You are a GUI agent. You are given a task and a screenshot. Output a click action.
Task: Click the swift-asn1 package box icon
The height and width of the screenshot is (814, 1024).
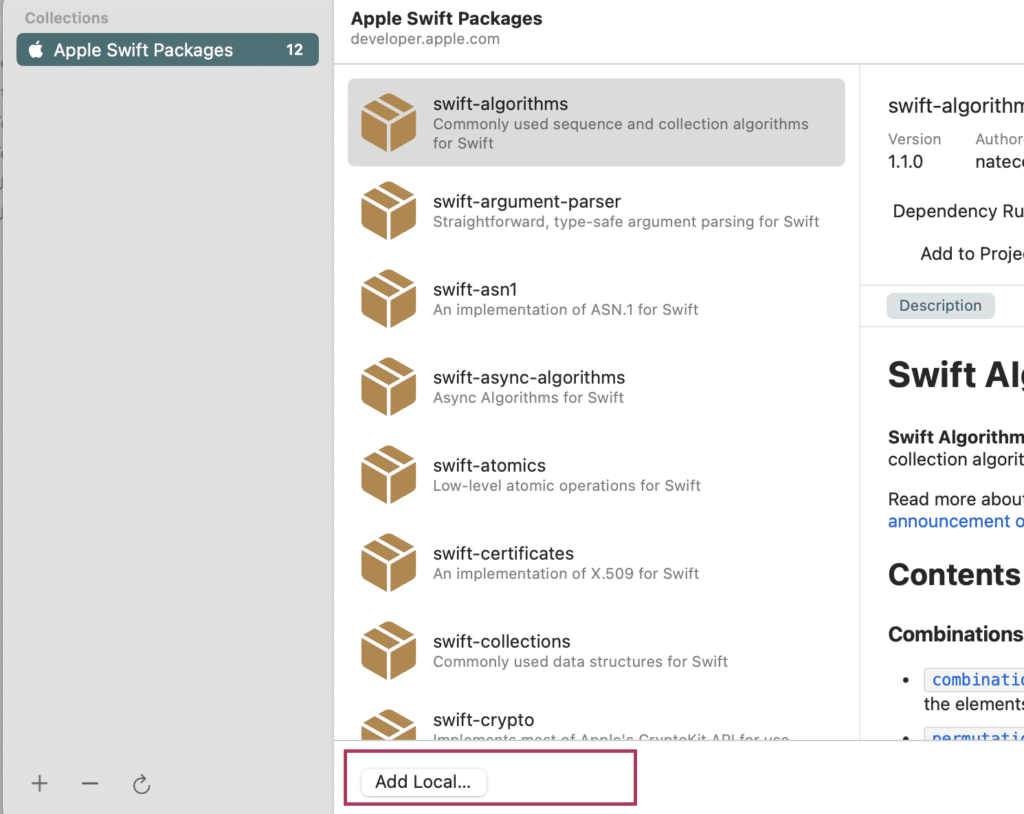388,298
